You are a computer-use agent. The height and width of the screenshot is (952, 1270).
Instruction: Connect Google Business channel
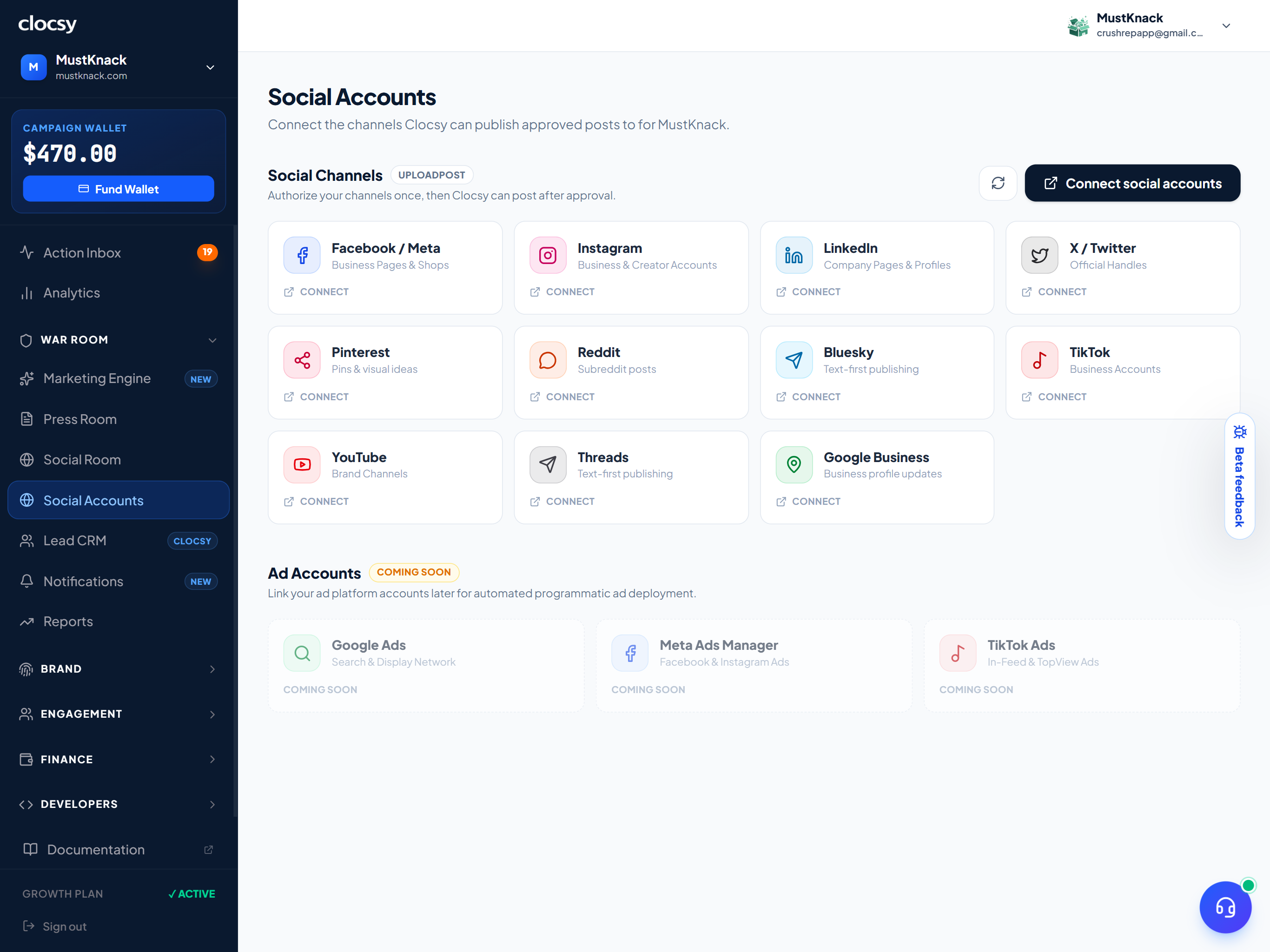[x=808, y=501]
